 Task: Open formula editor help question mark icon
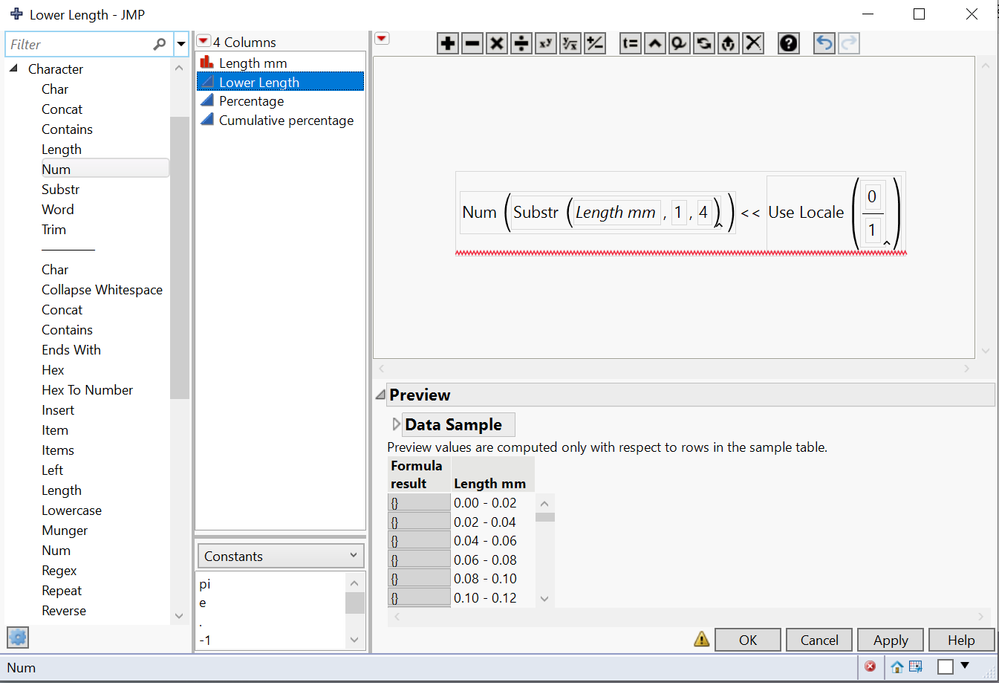click(x=789, y=43)
